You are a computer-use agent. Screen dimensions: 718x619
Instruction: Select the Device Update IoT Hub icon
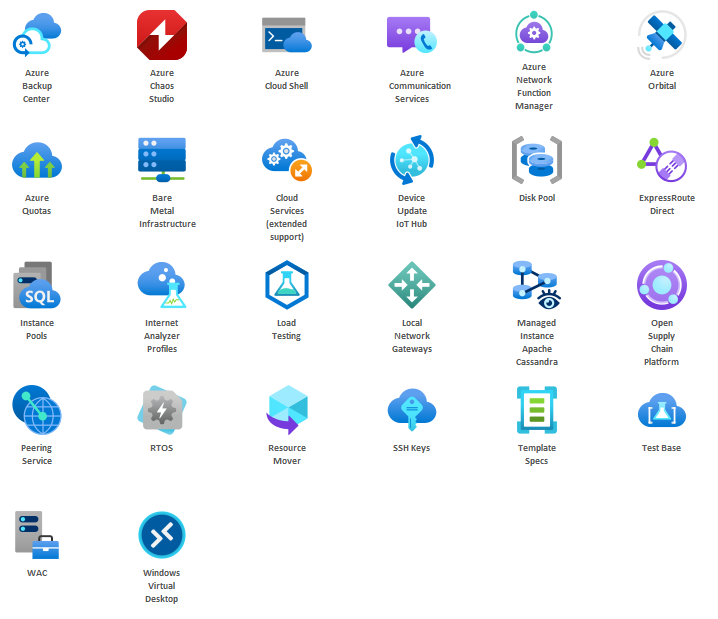click(x=412, y=159)
